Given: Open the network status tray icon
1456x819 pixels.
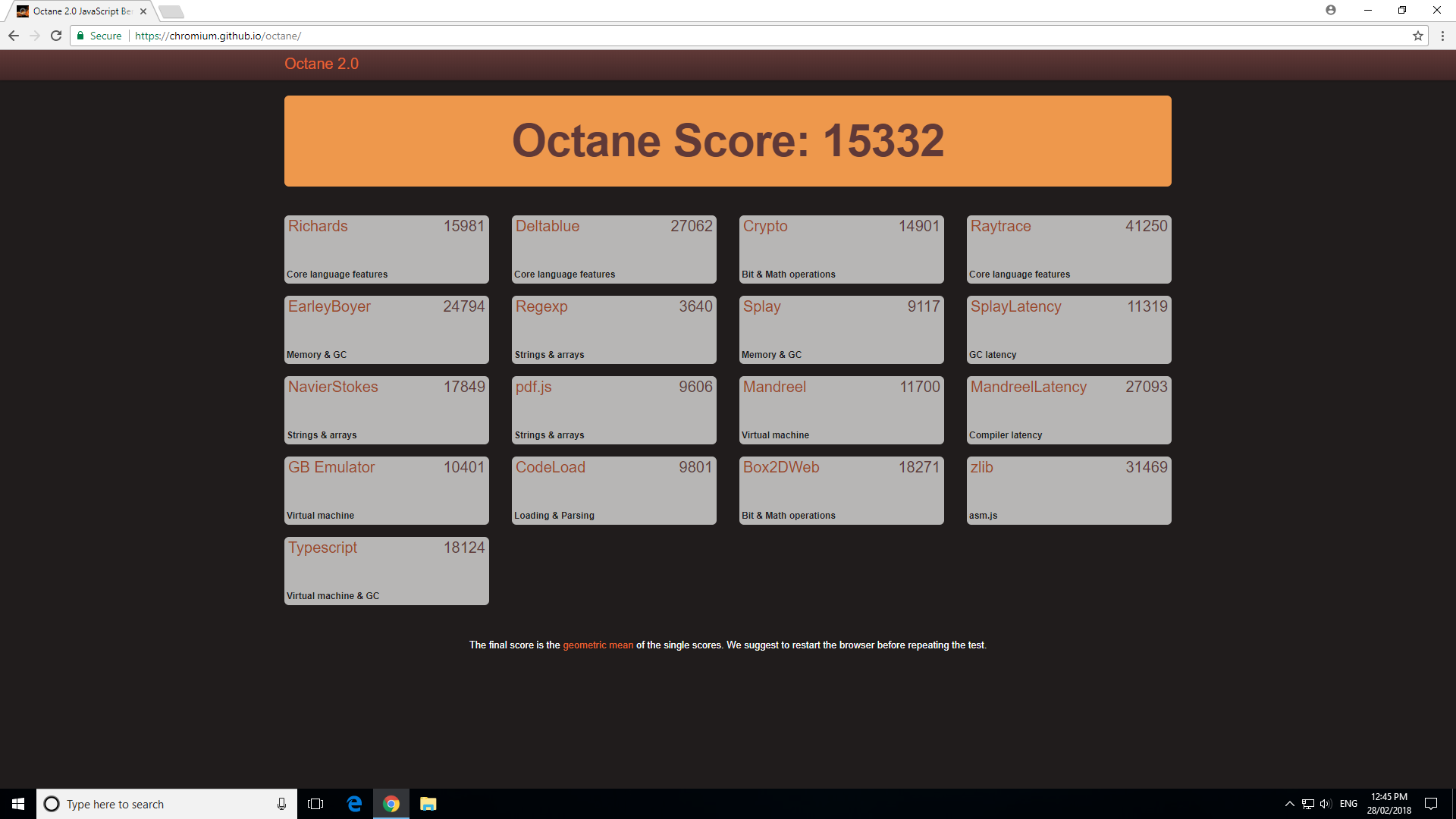Looking at the screenshot, I should (x=1308, y=804).
